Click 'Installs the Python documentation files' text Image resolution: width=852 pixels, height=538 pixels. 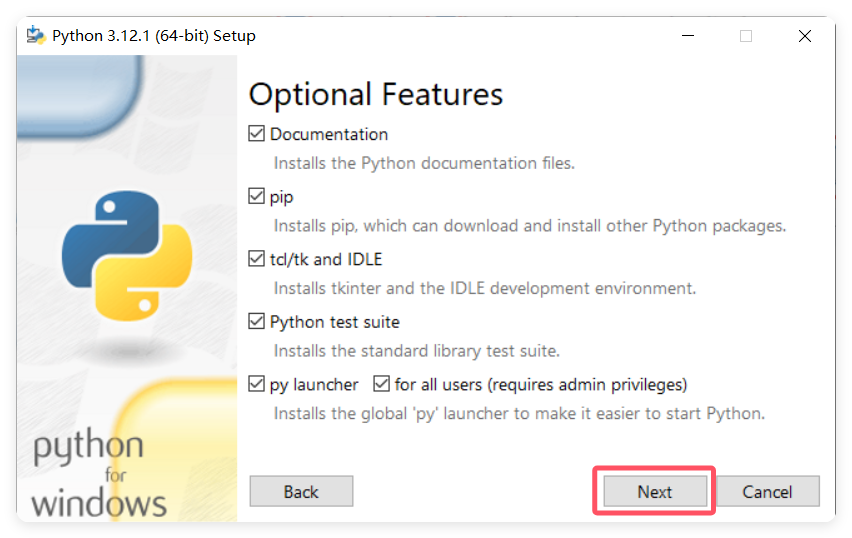pos(424,163)
